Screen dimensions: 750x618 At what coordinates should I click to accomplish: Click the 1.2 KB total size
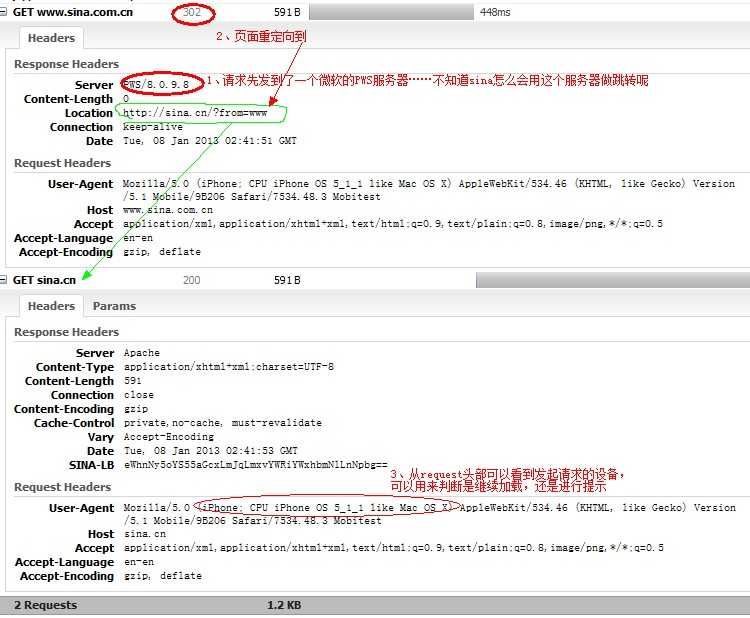[284, 605]
